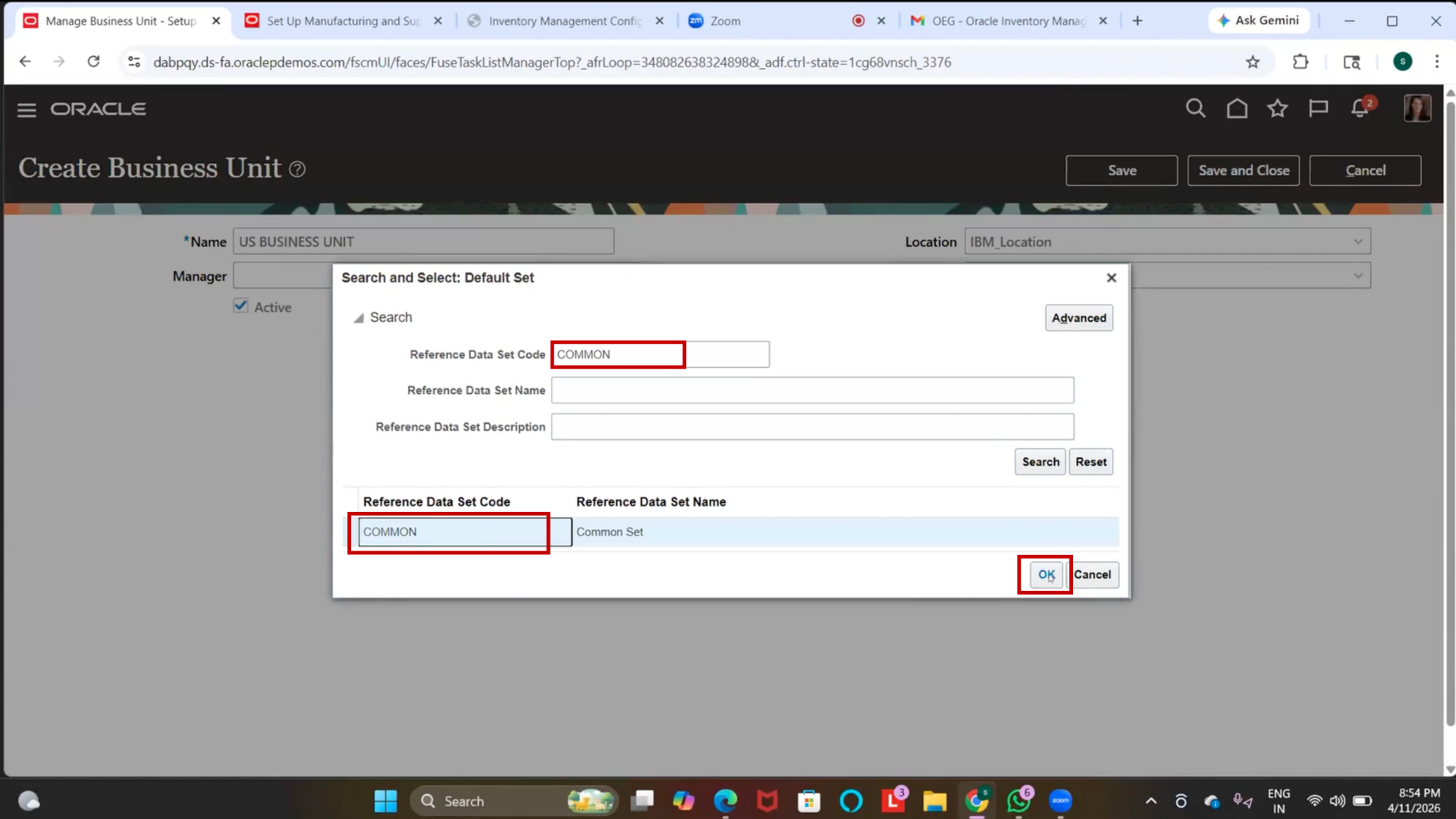1456x819 pixels.
Task: Click the Name field US BUSINESS UNIT
Action: click(x=423, y=242)
